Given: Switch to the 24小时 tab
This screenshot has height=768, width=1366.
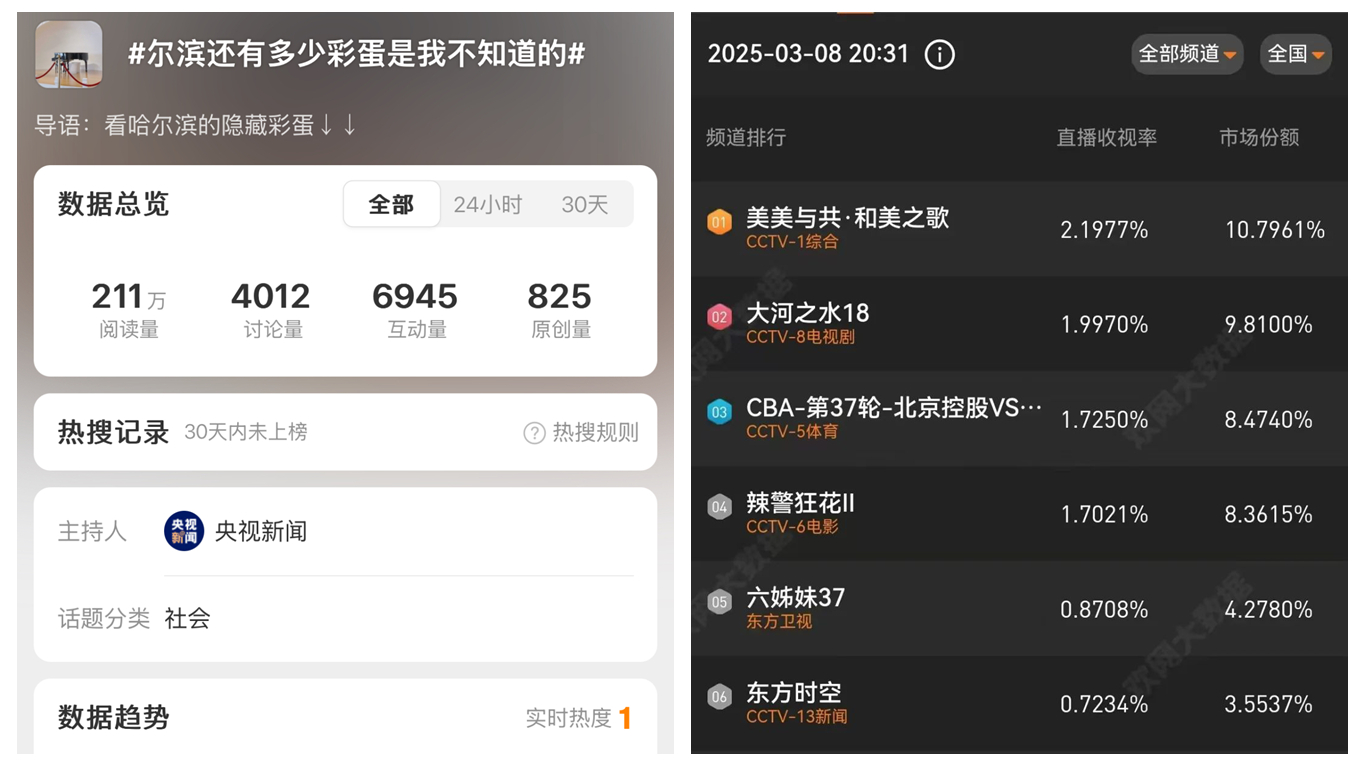Looking at the screenshot, I should [x=488, y=205].
